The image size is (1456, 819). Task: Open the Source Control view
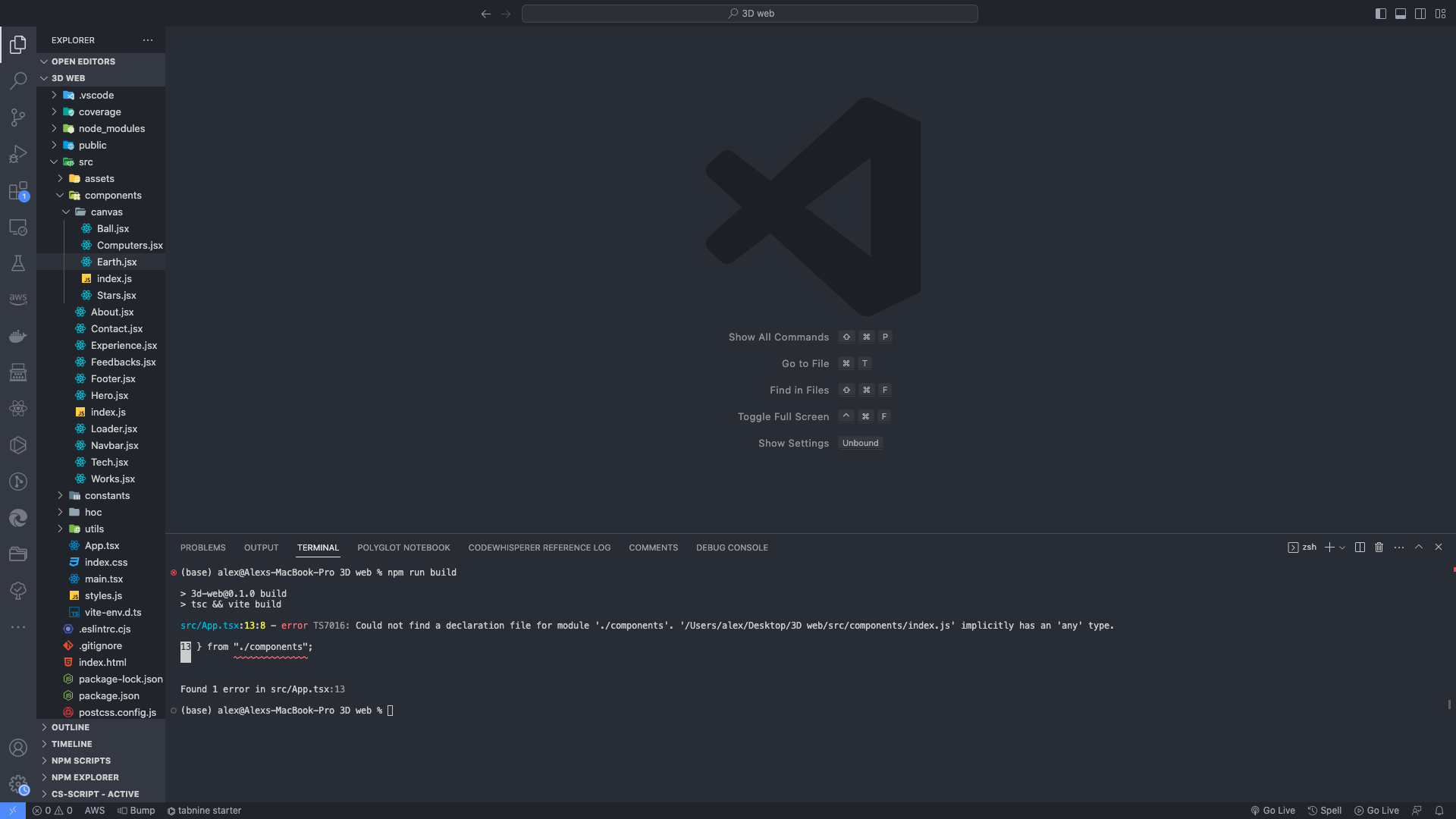point(18,117)
